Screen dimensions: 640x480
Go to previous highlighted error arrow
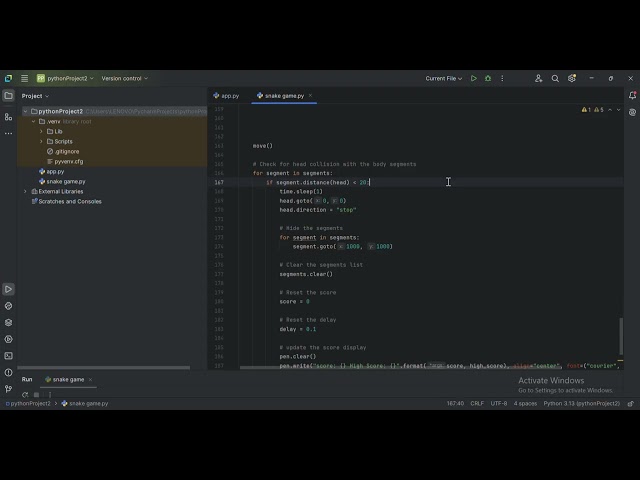tap(610, 110)
